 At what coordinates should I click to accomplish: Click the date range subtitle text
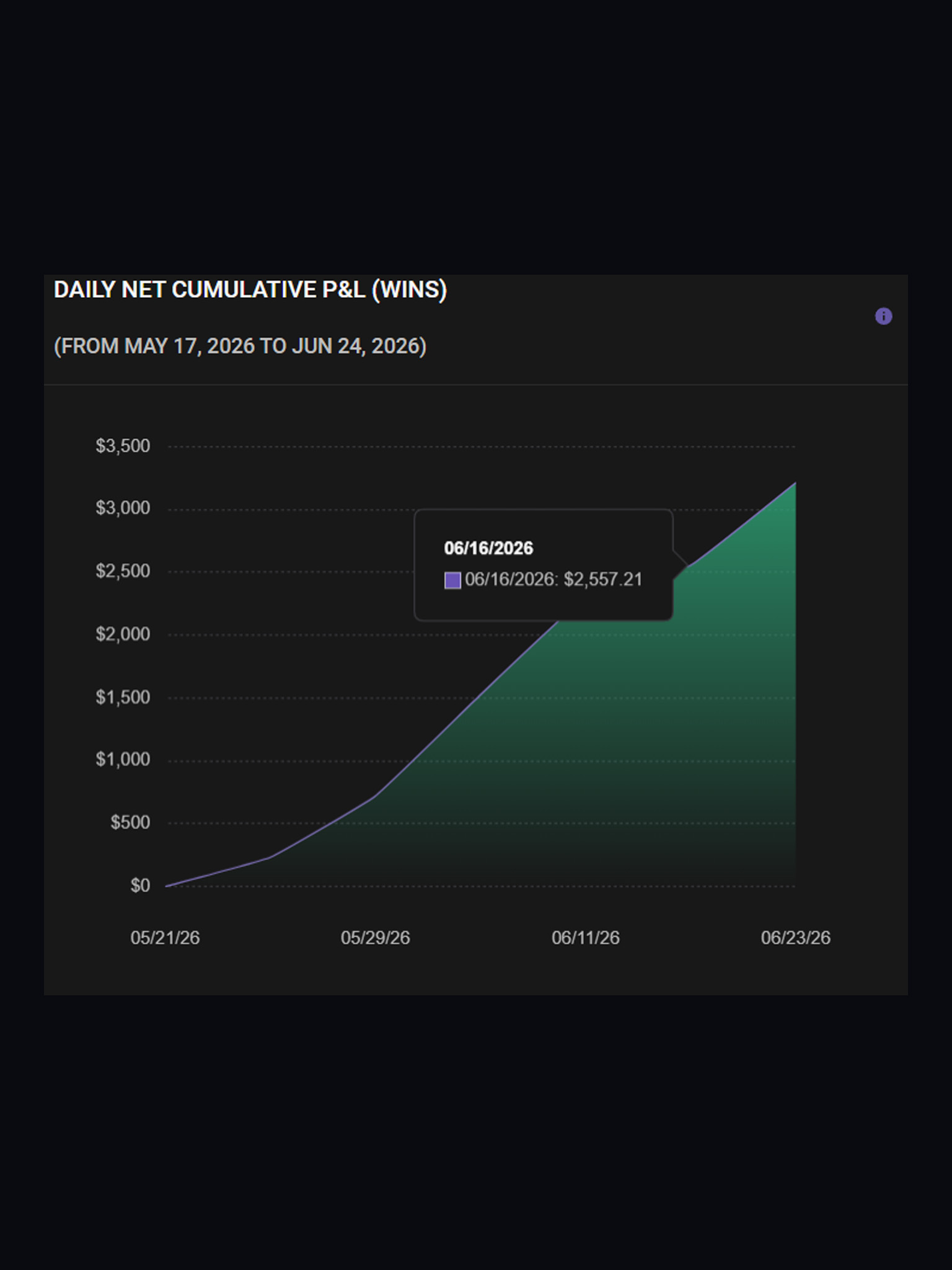coord(240,346)
